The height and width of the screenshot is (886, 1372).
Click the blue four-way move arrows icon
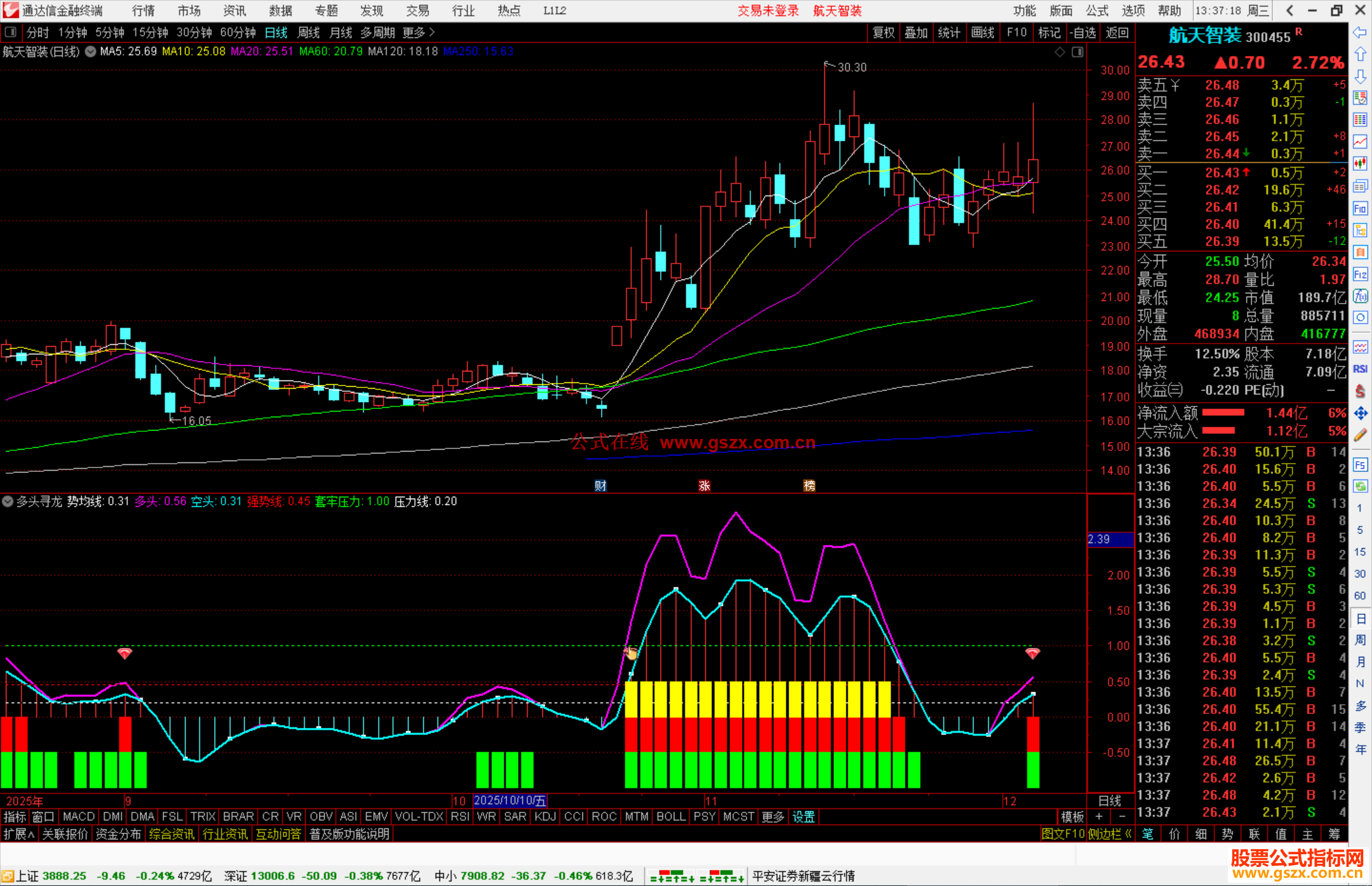(x=1360, y=413)
